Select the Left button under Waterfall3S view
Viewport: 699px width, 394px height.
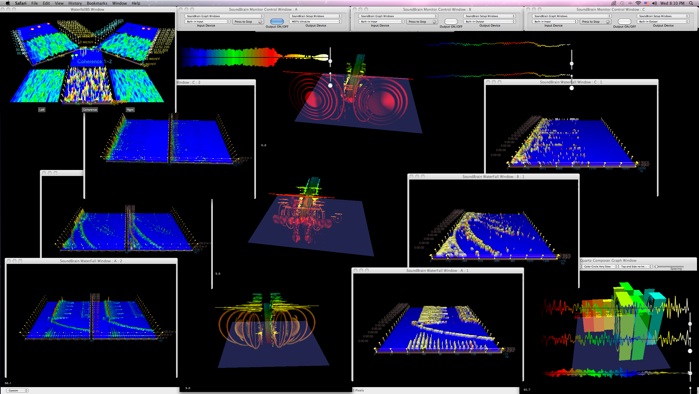pos(41,109)
